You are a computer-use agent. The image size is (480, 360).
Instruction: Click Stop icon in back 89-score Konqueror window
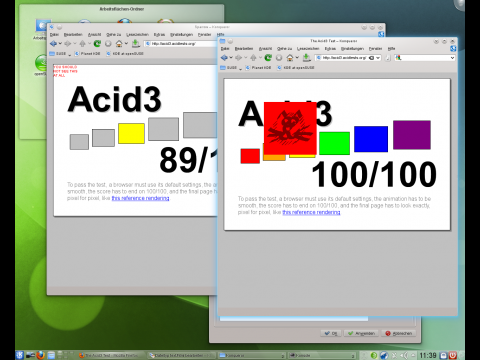[108, 44]
